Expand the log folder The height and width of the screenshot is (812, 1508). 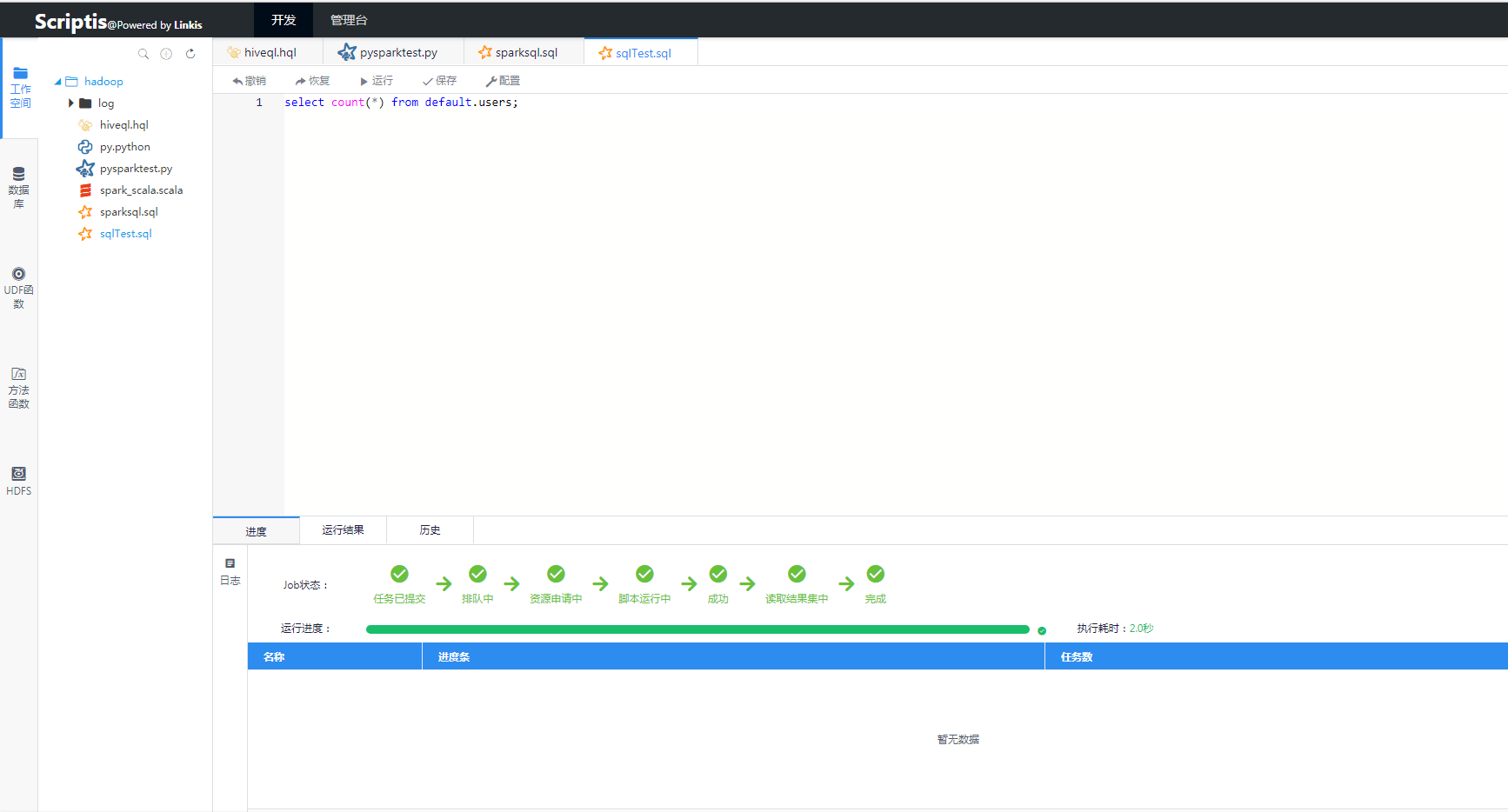click(71, 103)
